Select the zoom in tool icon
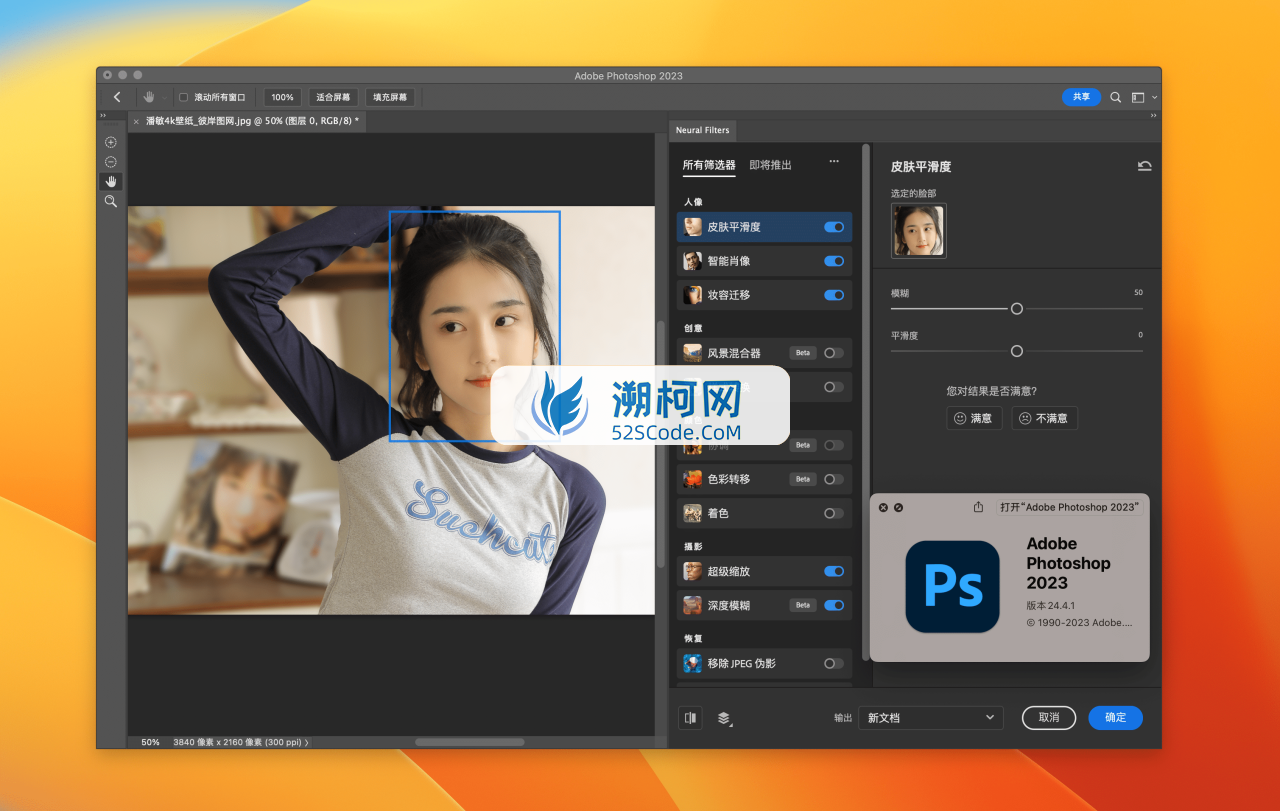1280x811 pixels. coord(111,142)
